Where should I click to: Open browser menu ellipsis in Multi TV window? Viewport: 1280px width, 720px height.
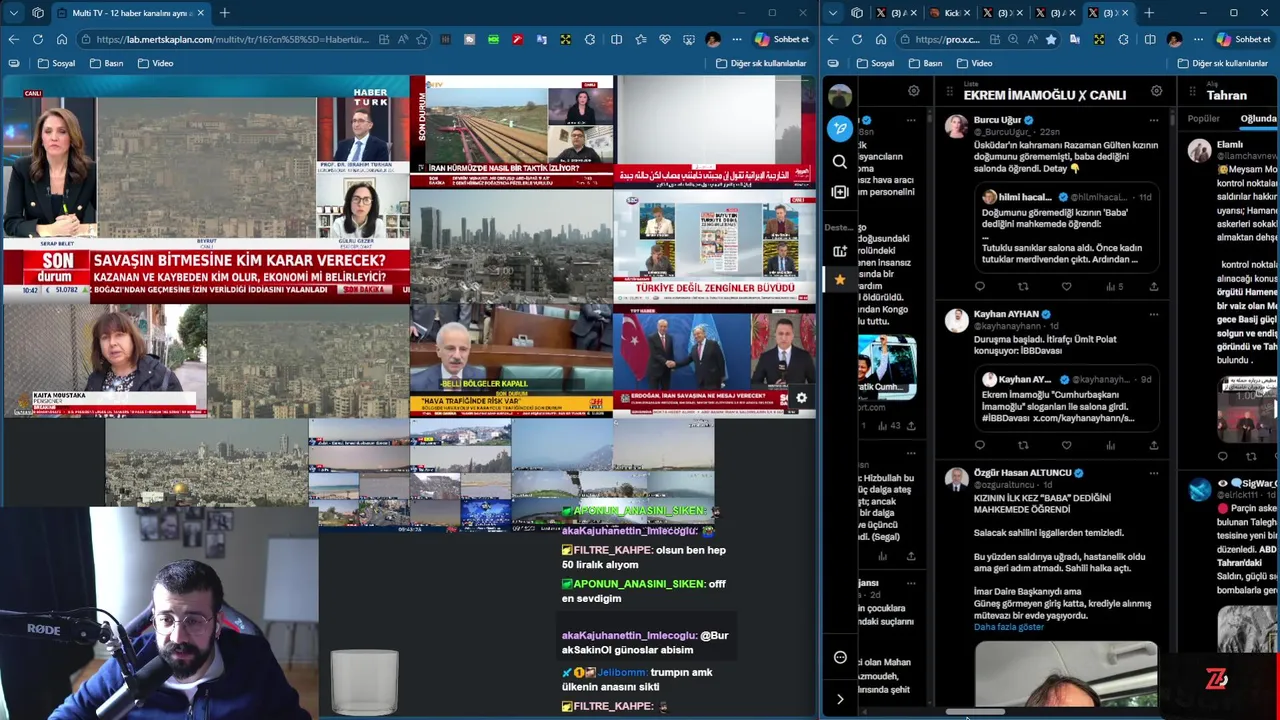coord(737,39)
